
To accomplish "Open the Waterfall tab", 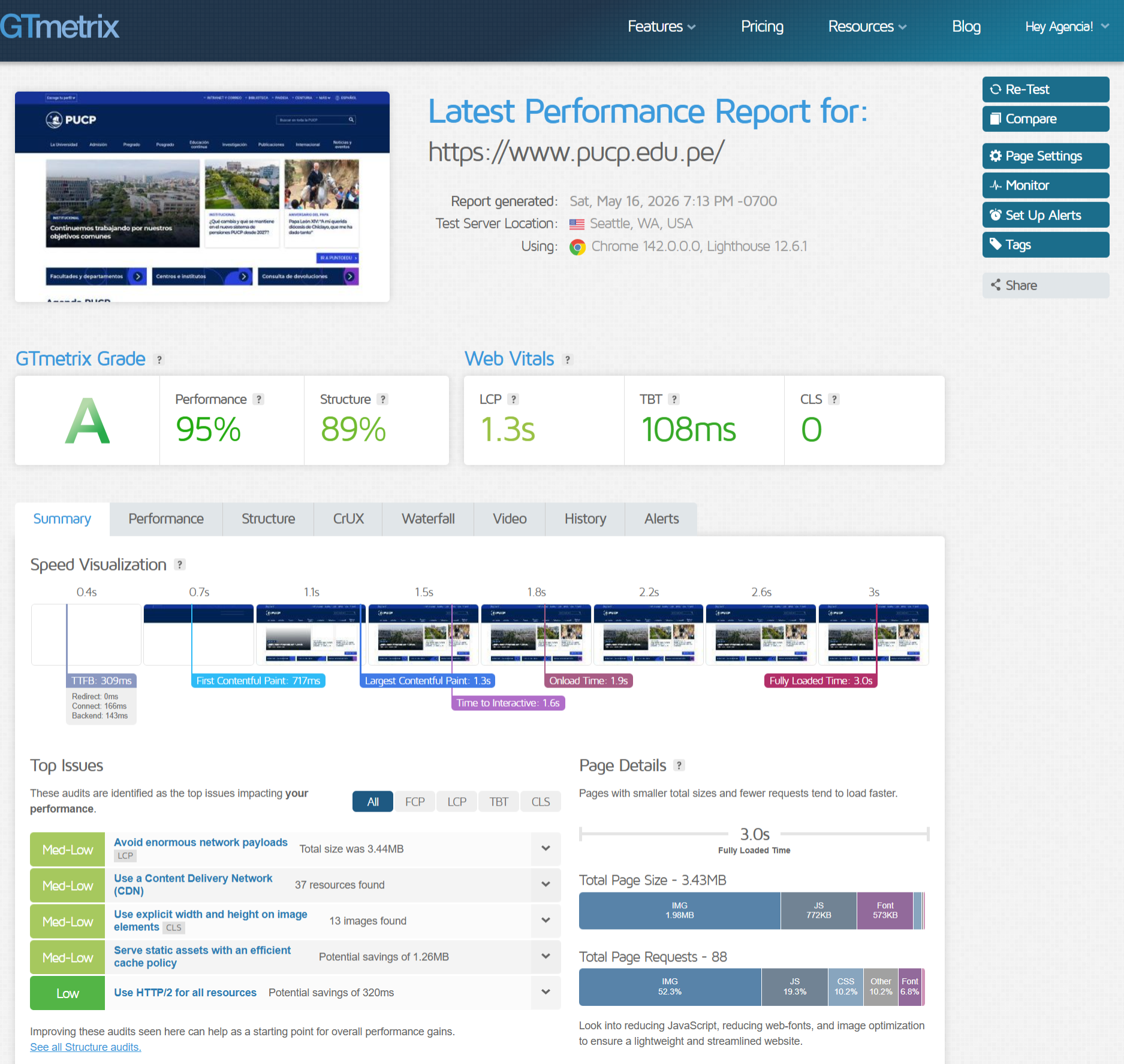I will pyautogui.click(x=428, y=519).
